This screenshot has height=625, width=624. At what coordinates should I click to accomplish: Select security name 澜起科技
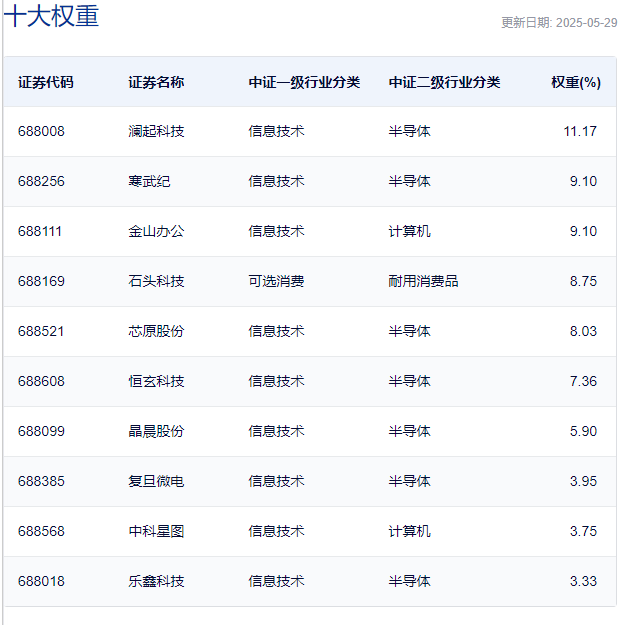156,131
